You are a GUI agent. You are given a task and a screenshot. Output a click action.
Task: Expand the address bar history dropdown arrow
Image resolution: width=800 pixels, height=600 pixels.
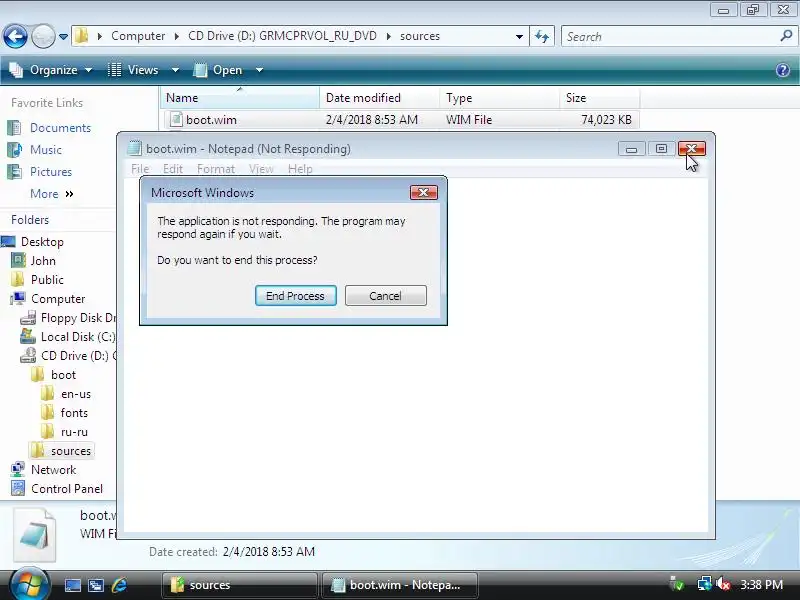pos(519,37)
